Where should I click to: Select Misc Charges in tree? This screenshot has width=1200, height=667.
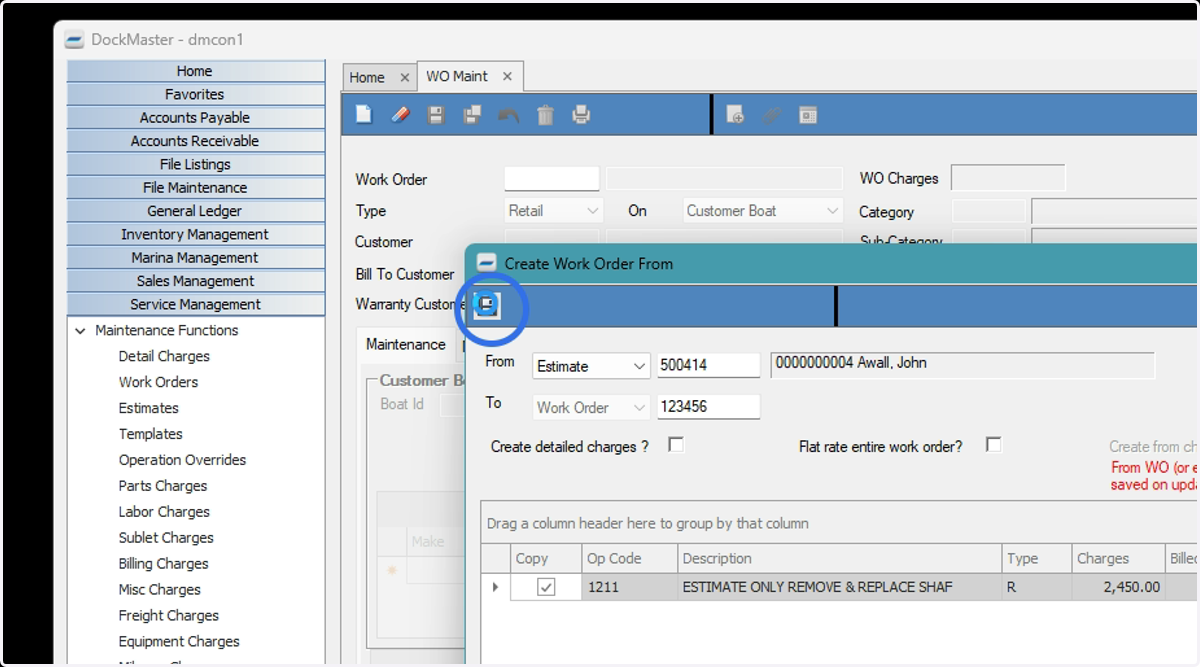[x=159, y=590]
